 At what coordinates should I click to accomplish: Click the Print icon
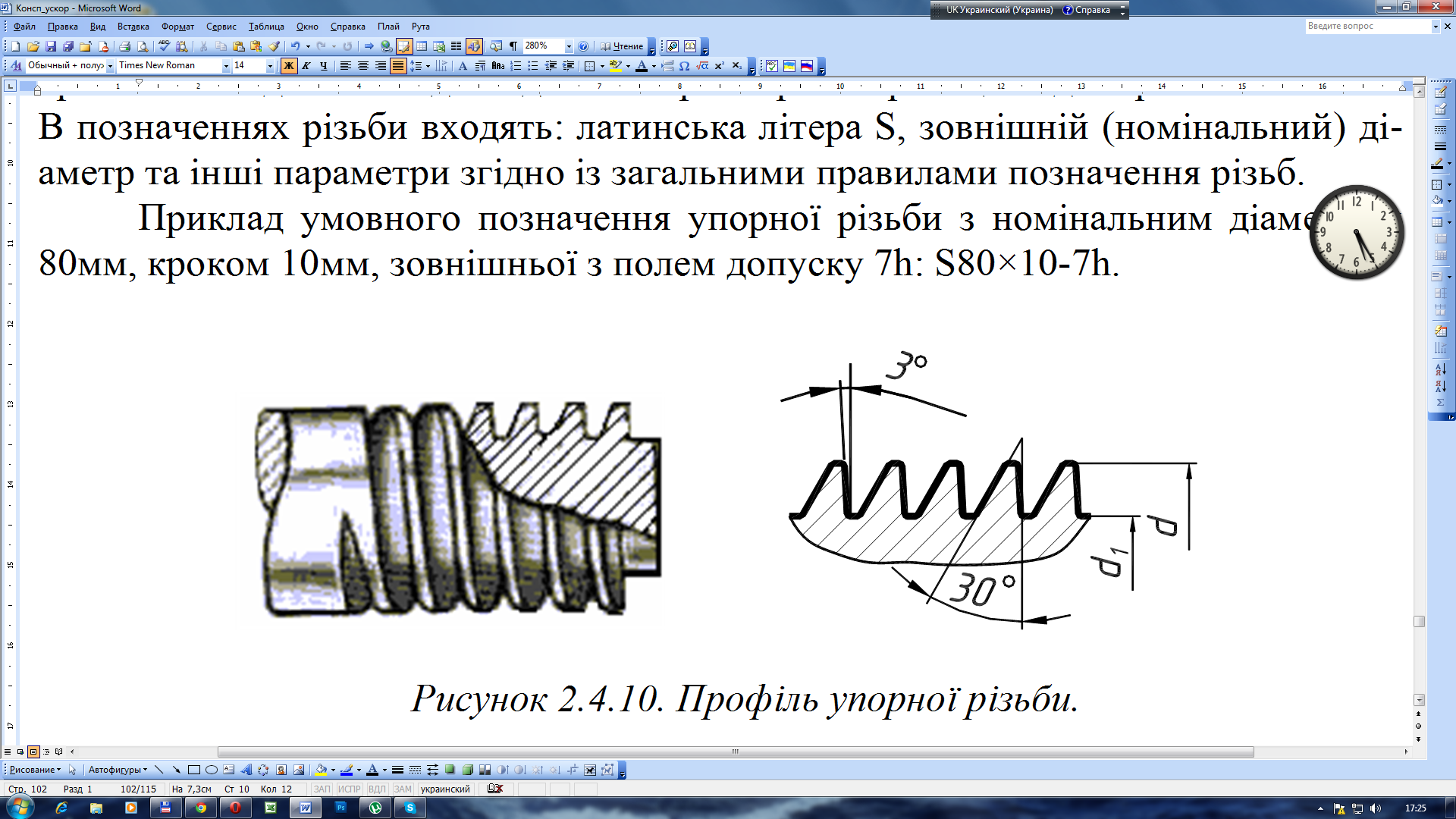(x=125, y=46)
